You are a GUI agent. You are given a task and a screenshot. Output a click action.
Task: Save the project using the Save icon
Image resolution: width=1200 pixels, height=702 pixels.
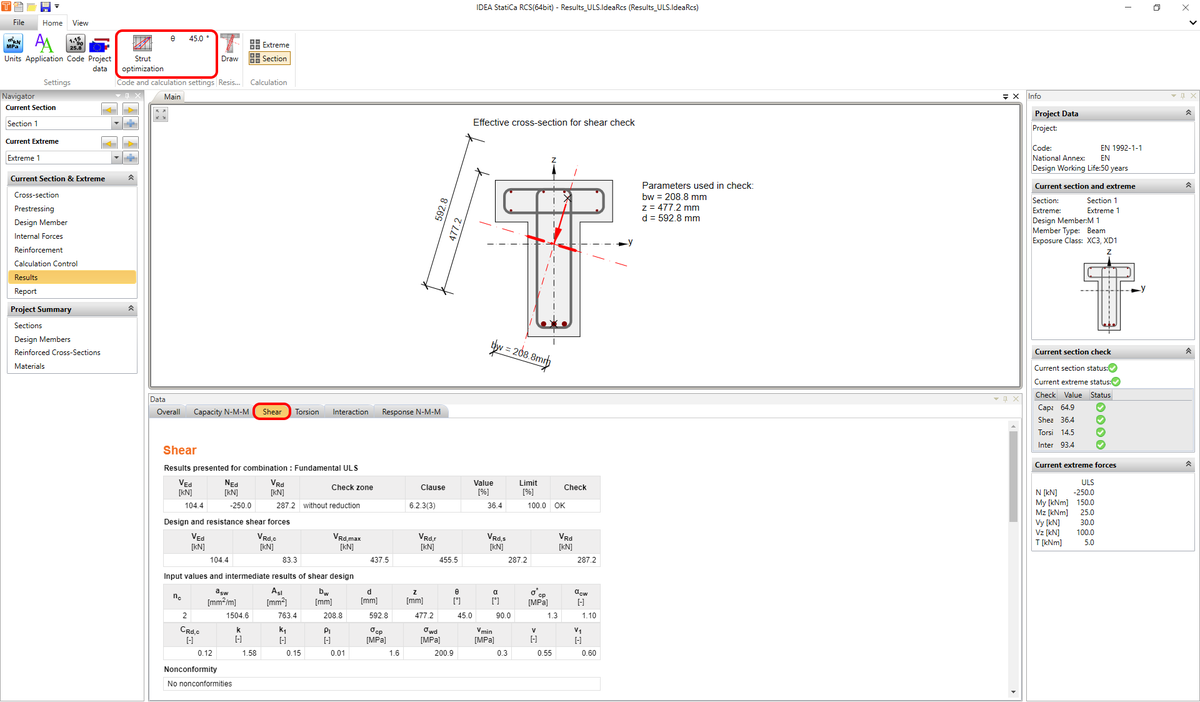point(45,6)
